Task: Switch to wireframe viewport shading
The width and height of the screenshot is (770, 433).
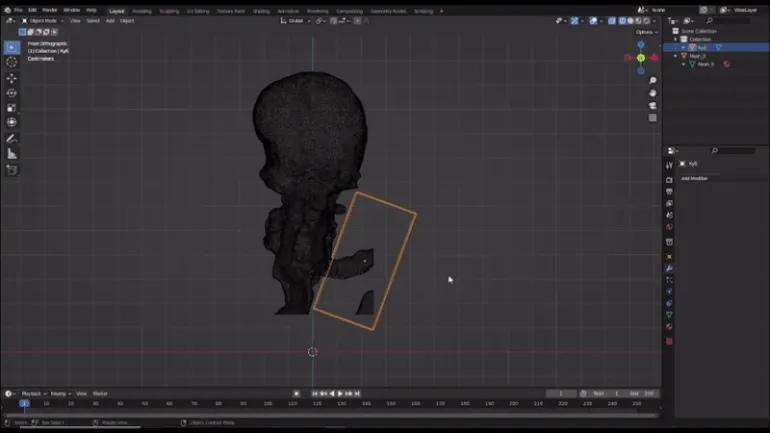Action: pos(622,20)
